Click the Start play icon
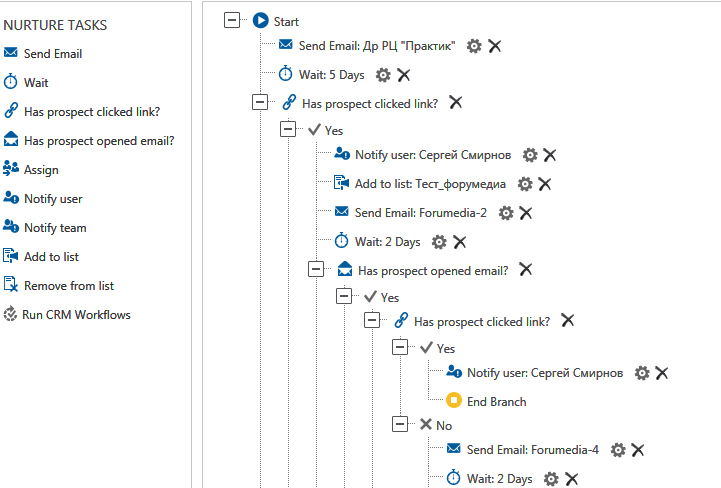 coord(261,20)
